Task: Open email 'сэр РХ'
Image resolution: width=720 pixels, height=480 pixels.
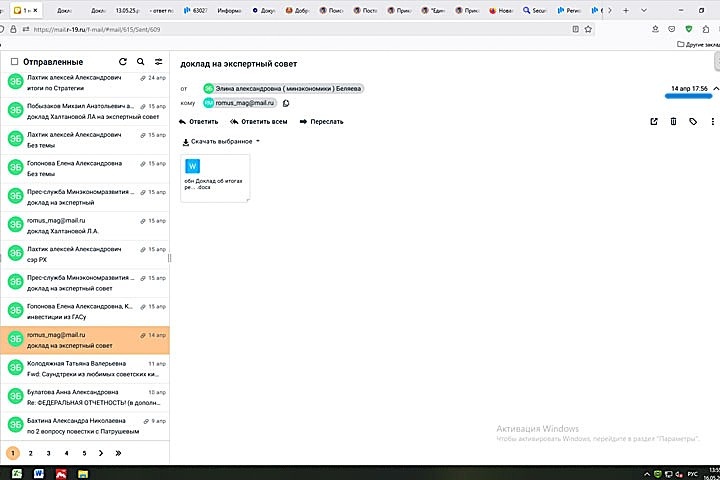Action: (x=85, y=254)
